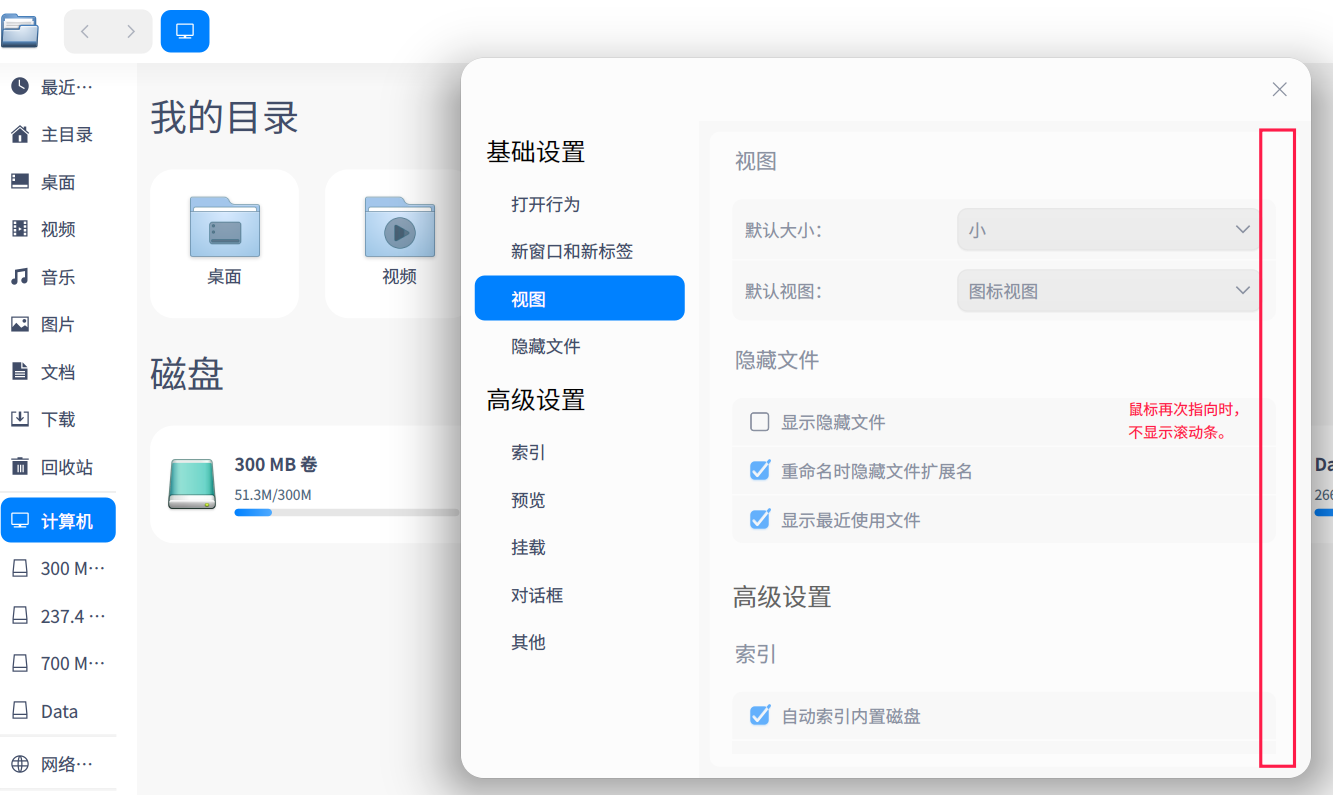This screenshot has height=795, width=1333.
Task: Open the 音乐 sidebar folder
Action: pos(58,277)
